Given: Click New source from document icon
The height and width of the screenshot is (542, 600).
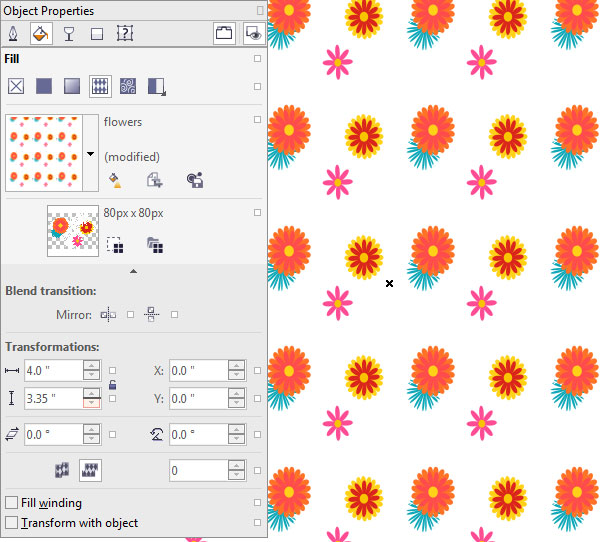Looking at the screenshot, I should click(x=115, y=245).
